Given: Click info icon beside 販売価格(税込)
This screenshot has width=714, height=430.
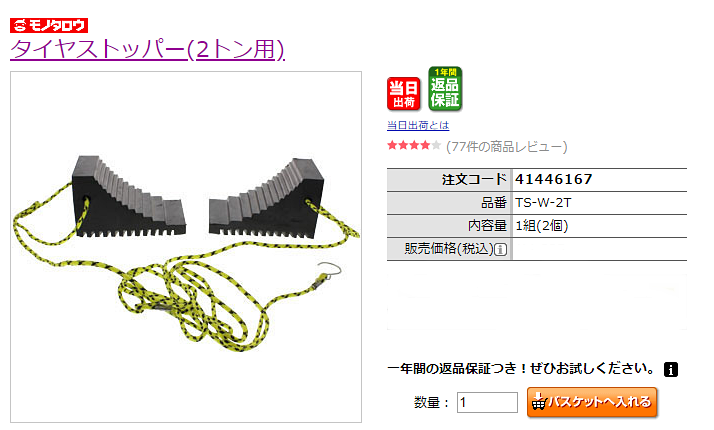Looking at the screenshot, I should click(500, 250).
